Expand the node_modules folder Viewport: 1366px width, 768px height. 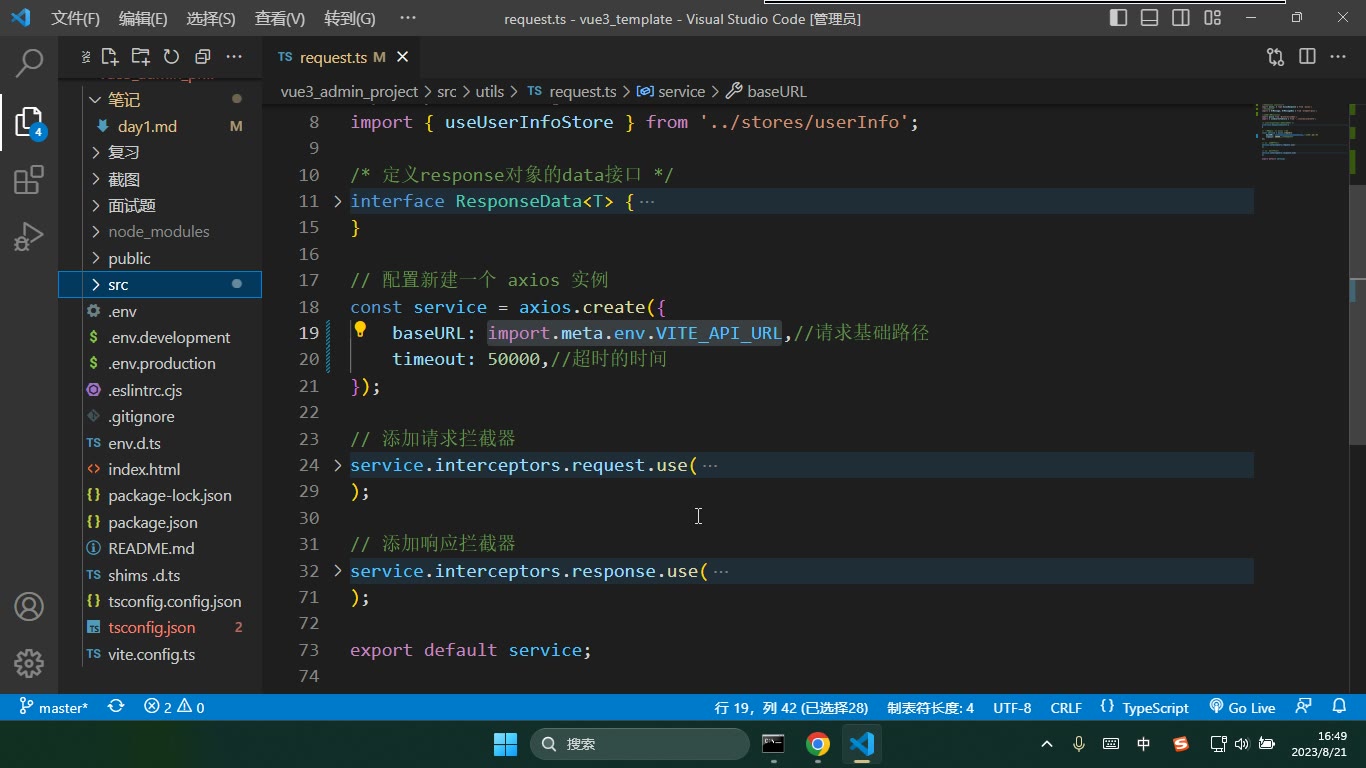point(160,231)
